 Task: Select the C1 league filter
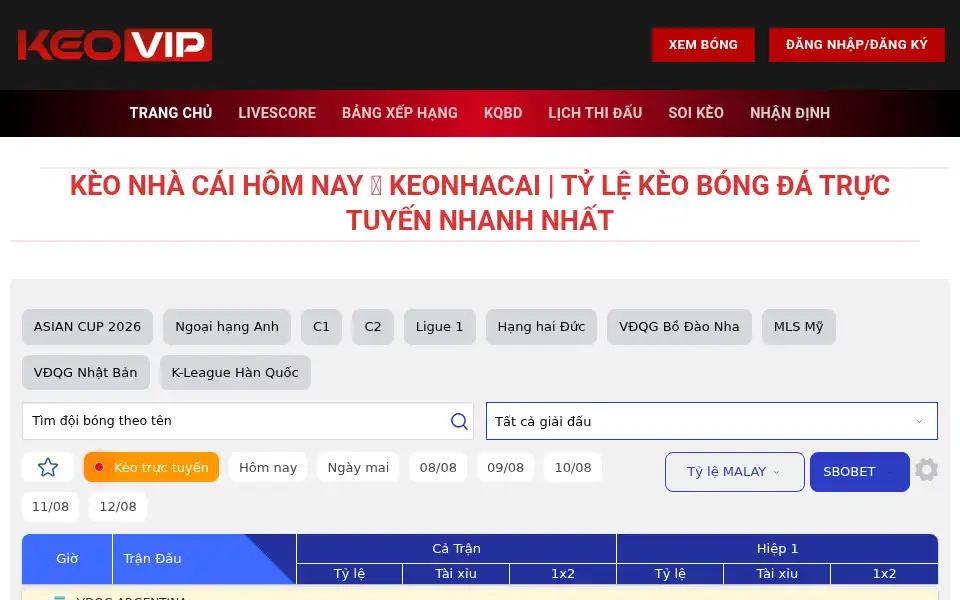[321, 327]
